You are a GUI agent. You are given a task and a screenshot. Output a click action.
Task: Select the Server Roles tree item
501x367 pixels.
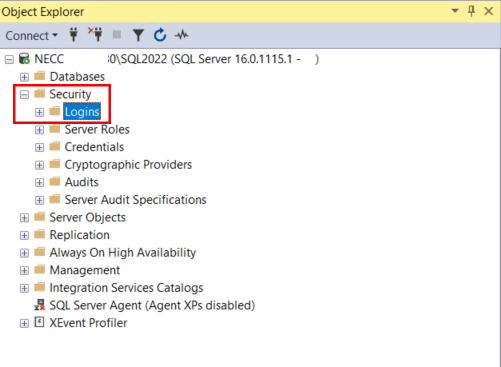97,129
